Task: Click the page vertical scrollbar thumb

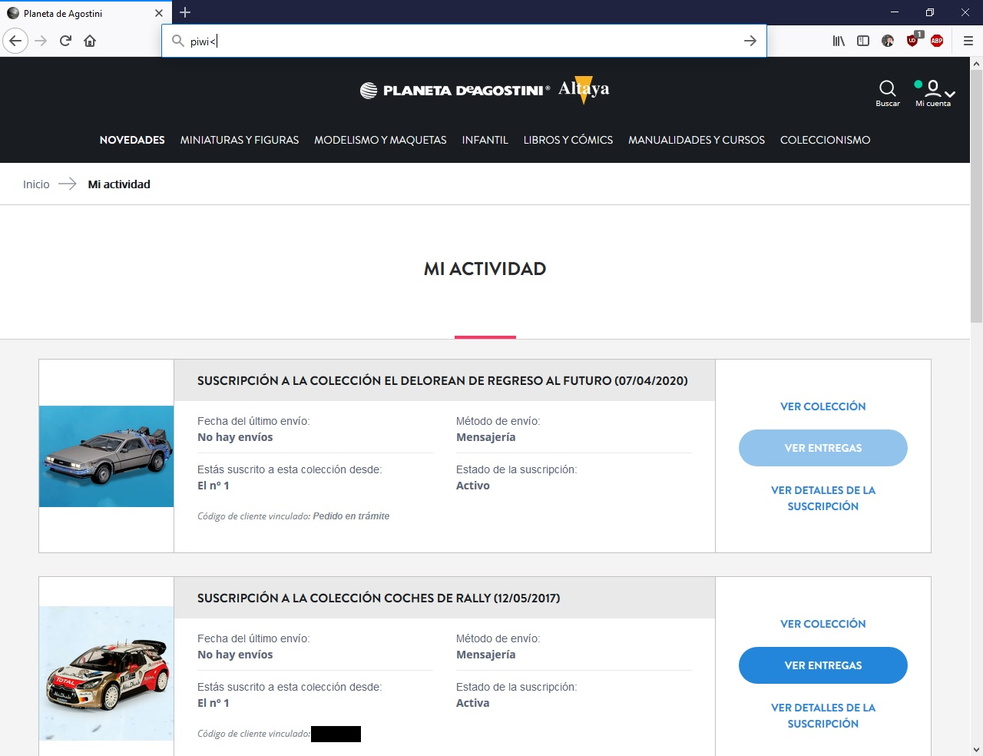Action: click(976, 197)
